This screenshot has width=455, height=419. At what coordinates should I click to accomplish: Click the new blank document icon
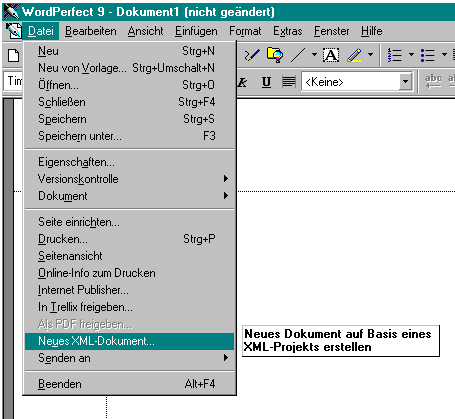(13, 55)
